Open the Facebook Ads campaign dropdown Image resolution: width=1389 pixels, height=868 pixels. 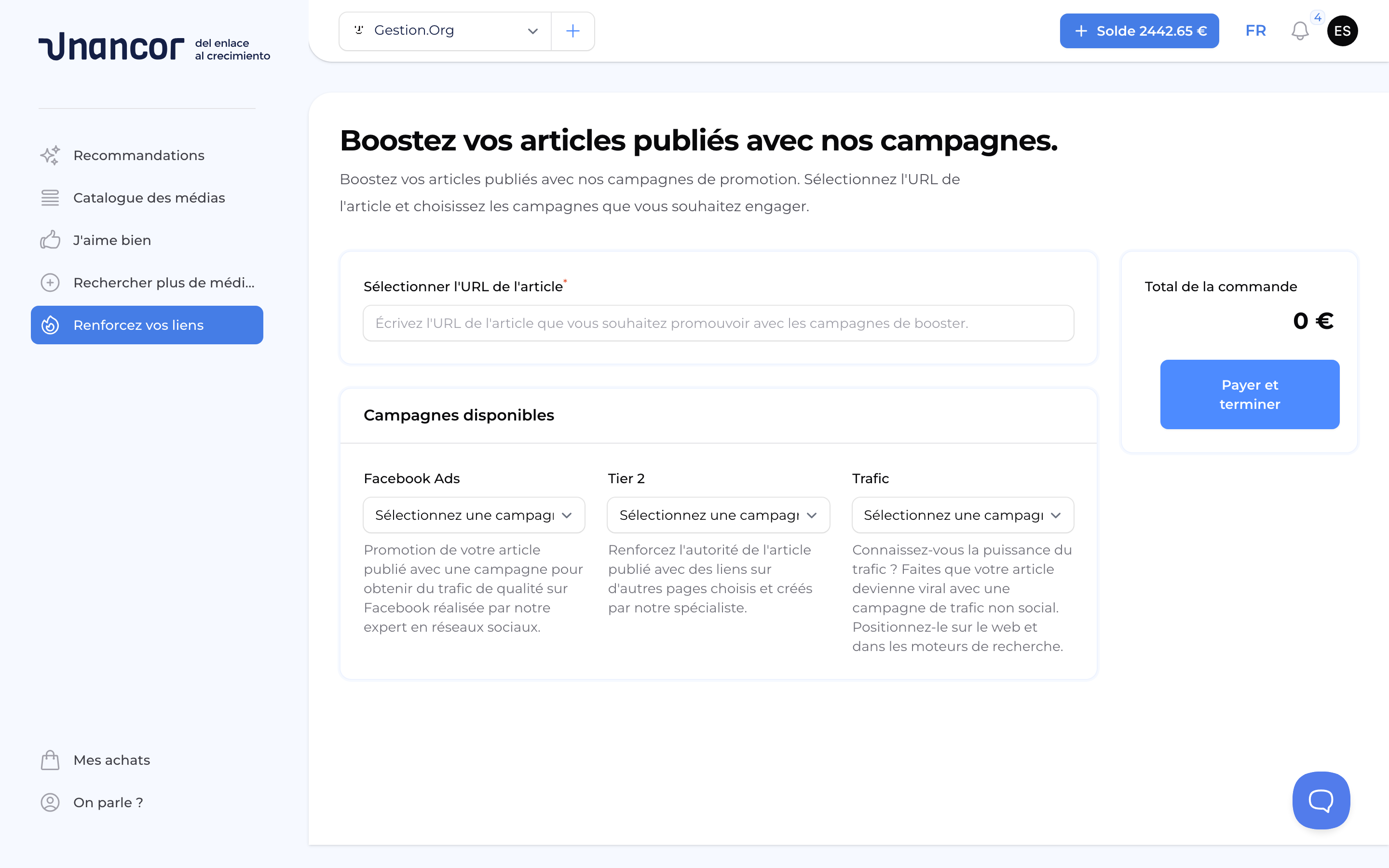pos(474,515)
